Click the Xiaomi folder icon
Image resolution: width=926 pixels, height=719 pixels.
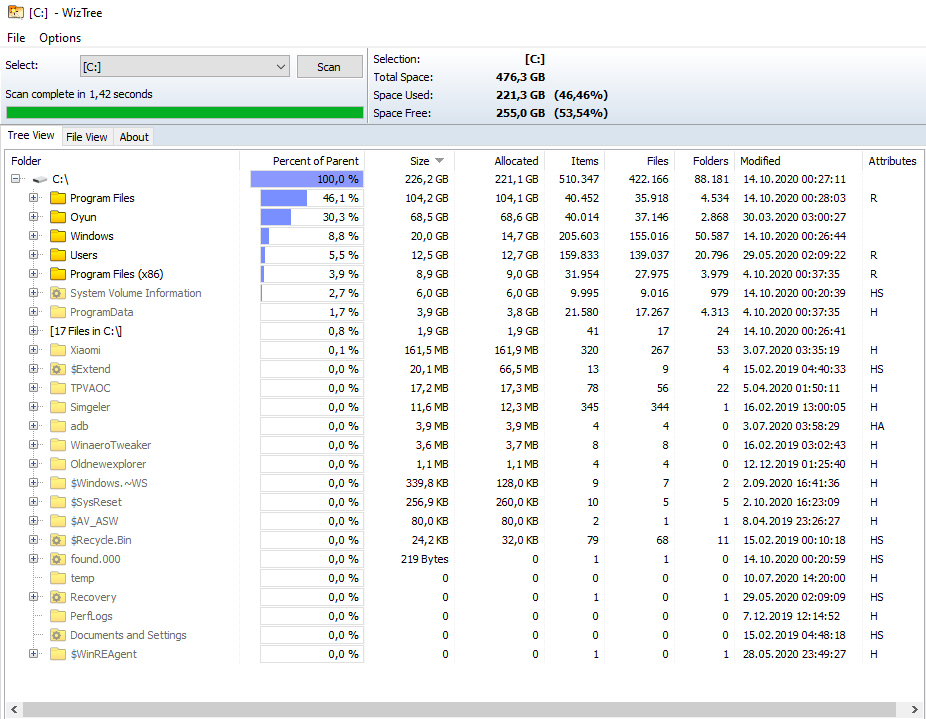pyautogui.click(x=57, y=350)
